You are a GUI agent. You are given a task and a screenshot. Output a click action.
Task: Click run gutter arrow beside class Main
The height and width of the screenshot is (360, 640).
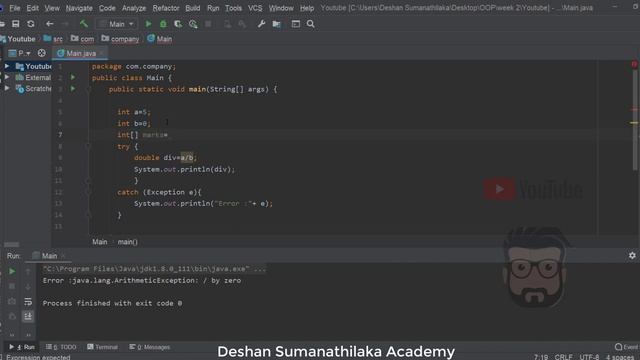(73, 77)
